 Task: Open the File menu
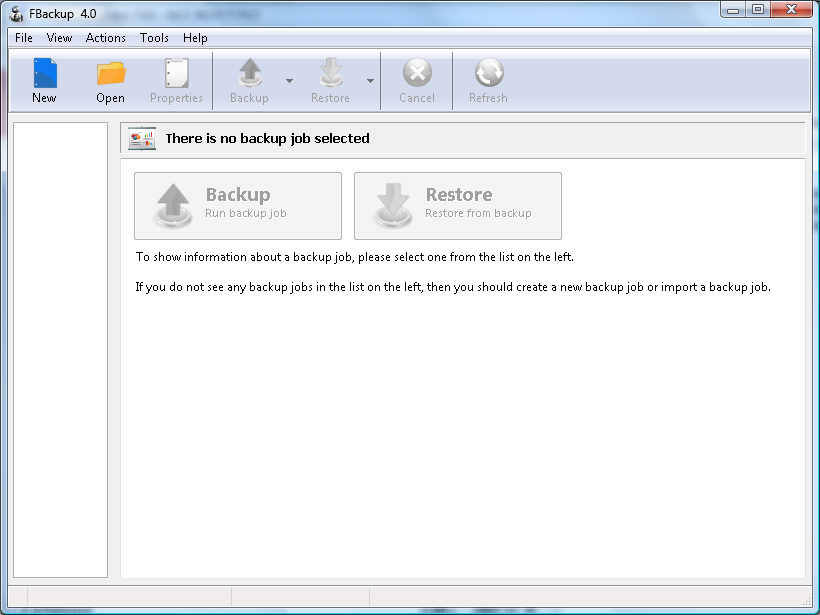(24, 38)
